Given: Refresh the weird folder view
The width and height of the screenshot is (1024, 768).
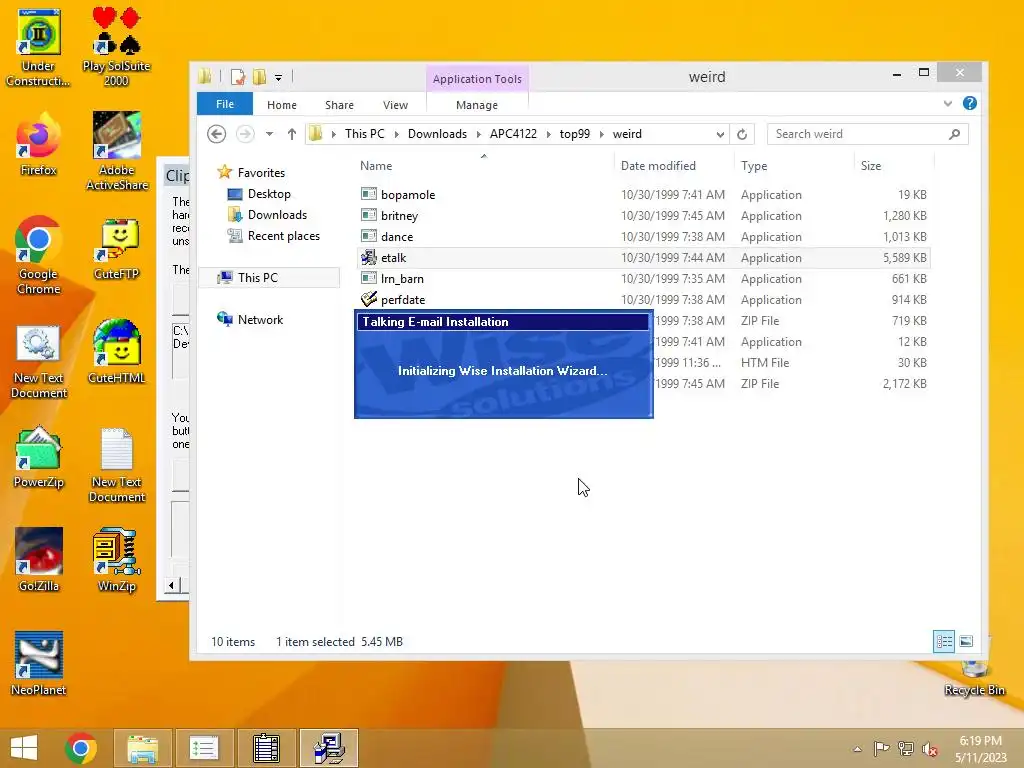Looking at the screenshot, I should 742,134.
